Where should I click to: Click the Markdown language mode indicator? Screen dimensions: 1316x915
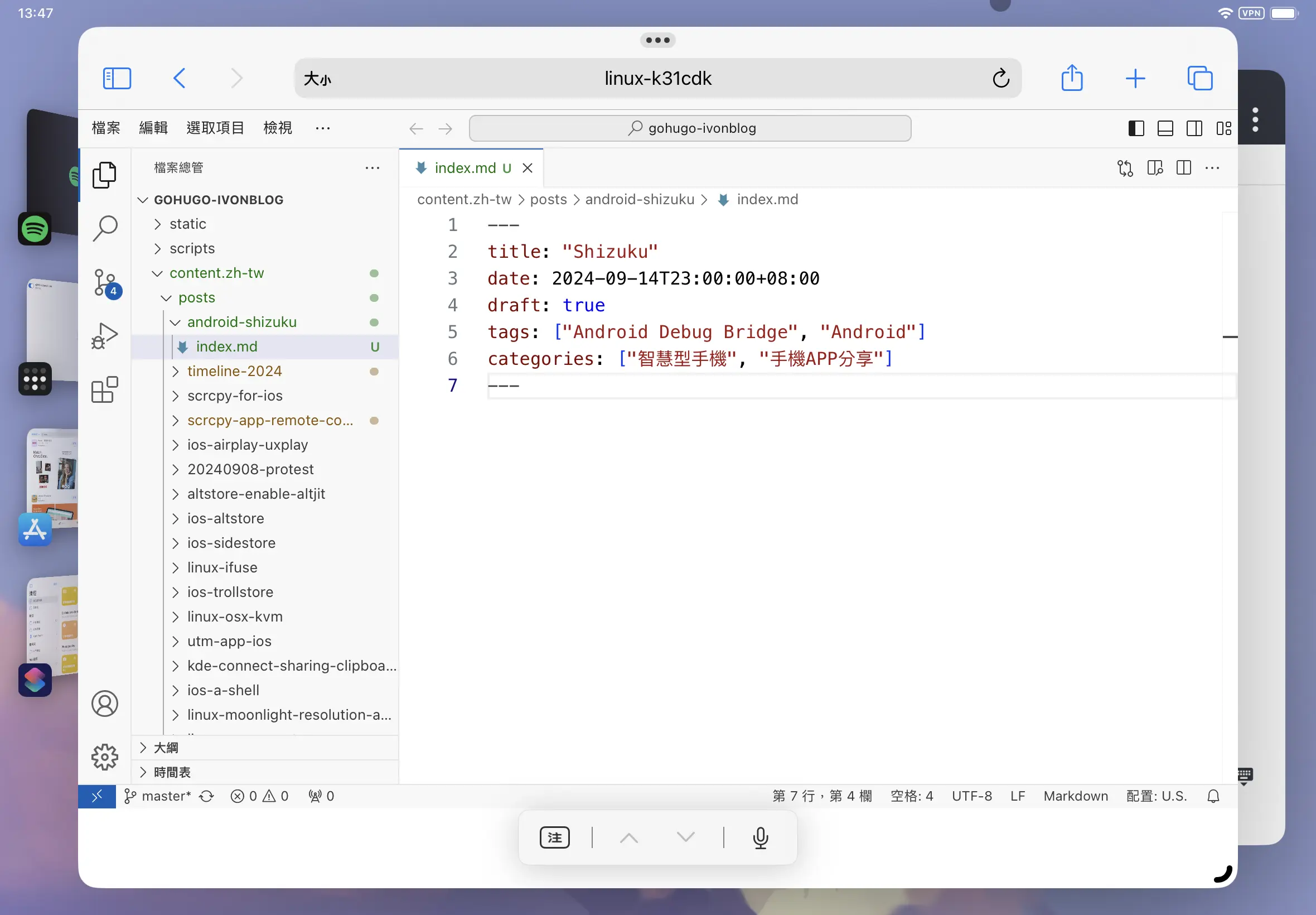tap(1075, 796)
